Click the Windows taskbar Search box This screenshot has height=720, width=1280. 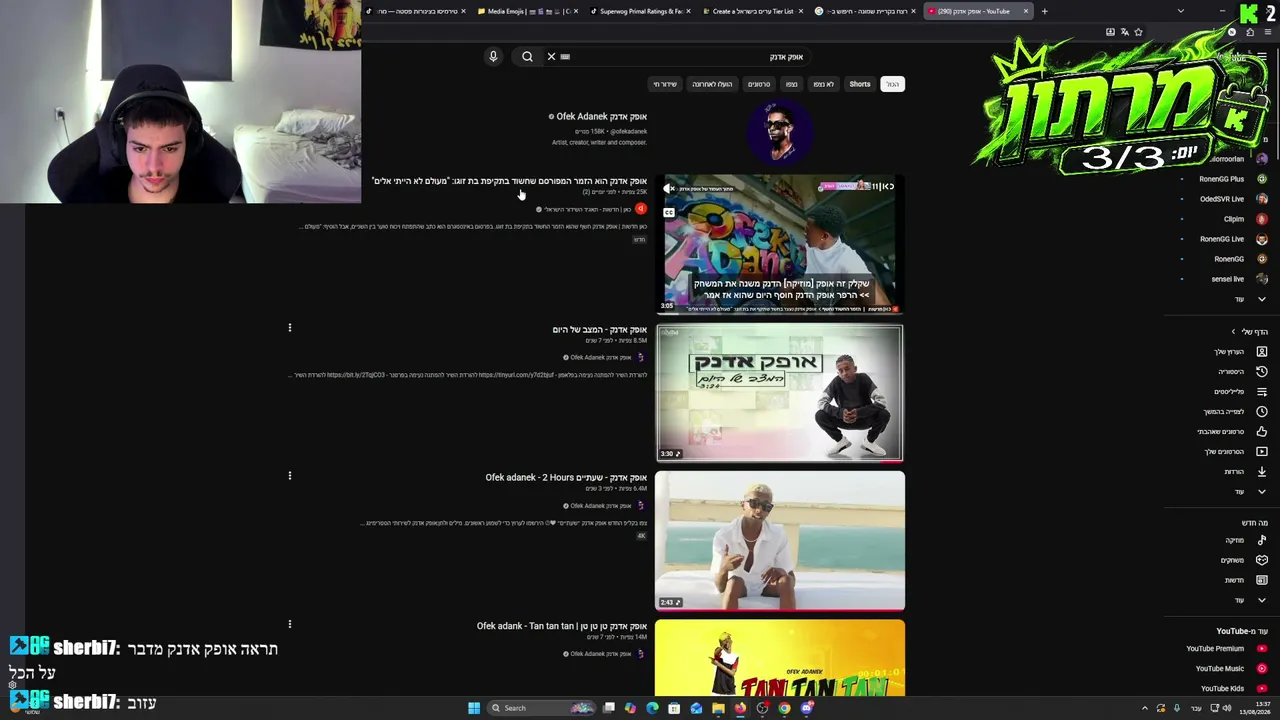tap(541, 708)
